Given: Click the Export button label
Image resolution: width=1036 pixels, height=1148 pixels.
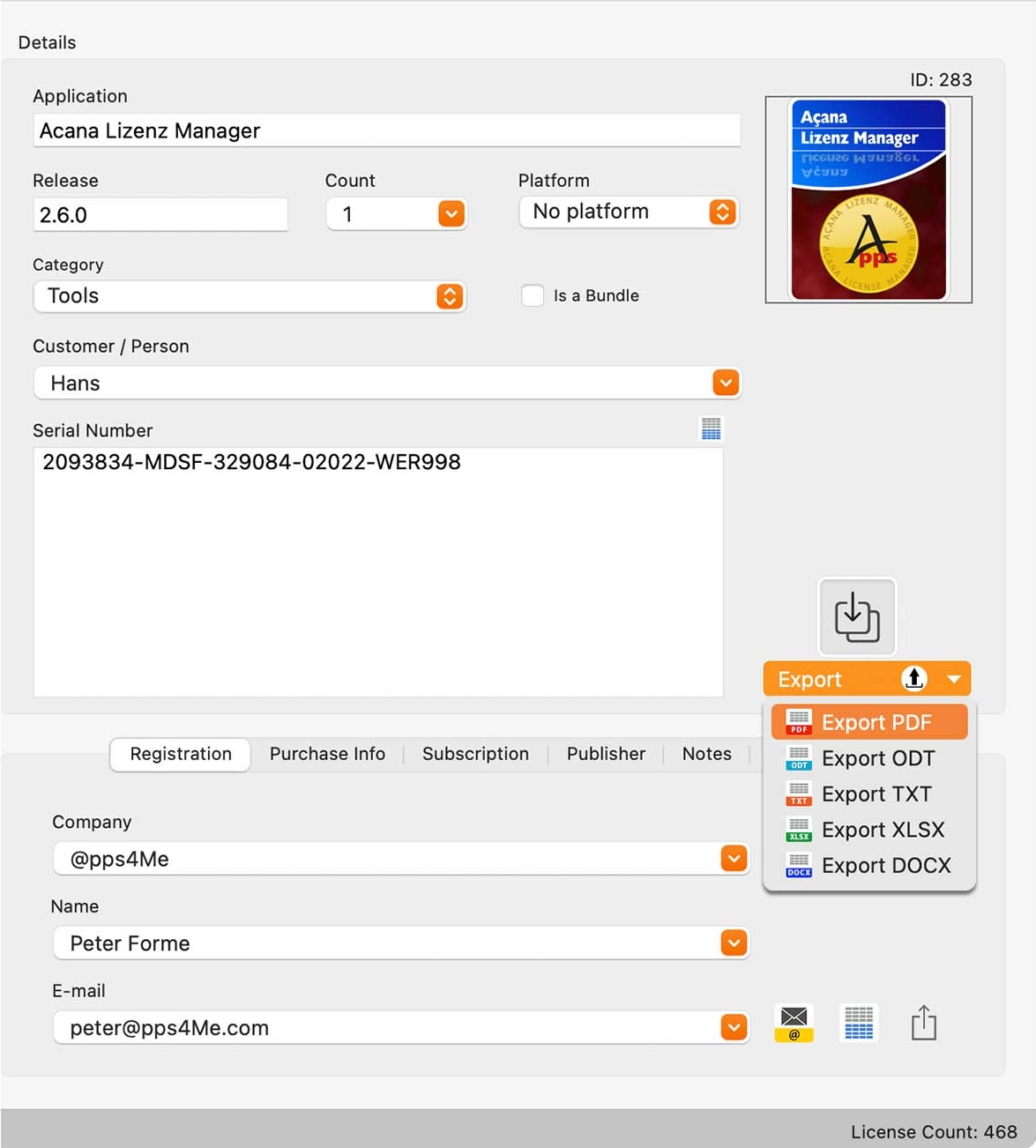Looking at the screenshot, I should (x=809, y=679).
